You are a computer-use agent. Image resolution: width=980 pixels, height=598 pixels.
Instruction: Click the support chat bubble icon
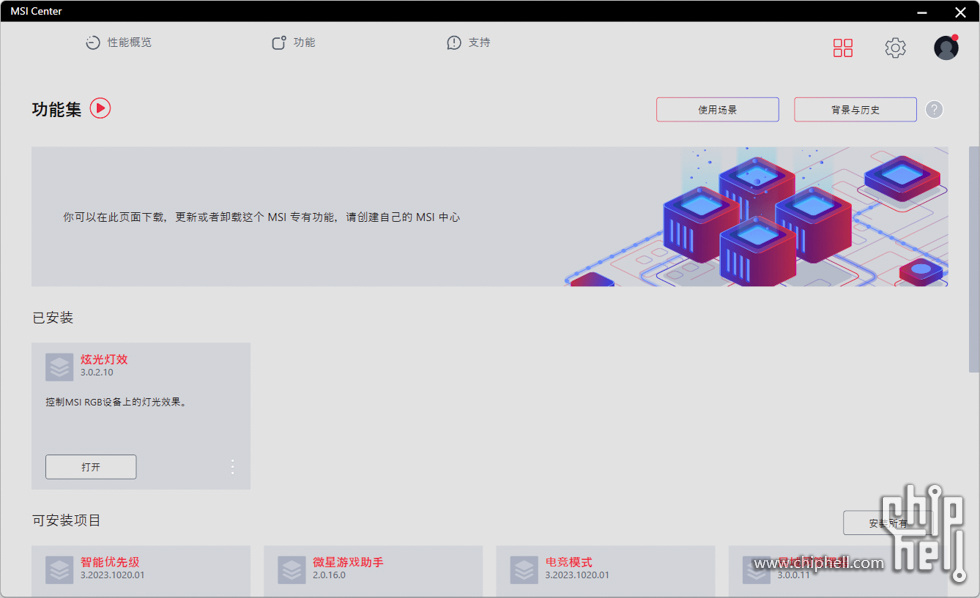pos(454,42)
